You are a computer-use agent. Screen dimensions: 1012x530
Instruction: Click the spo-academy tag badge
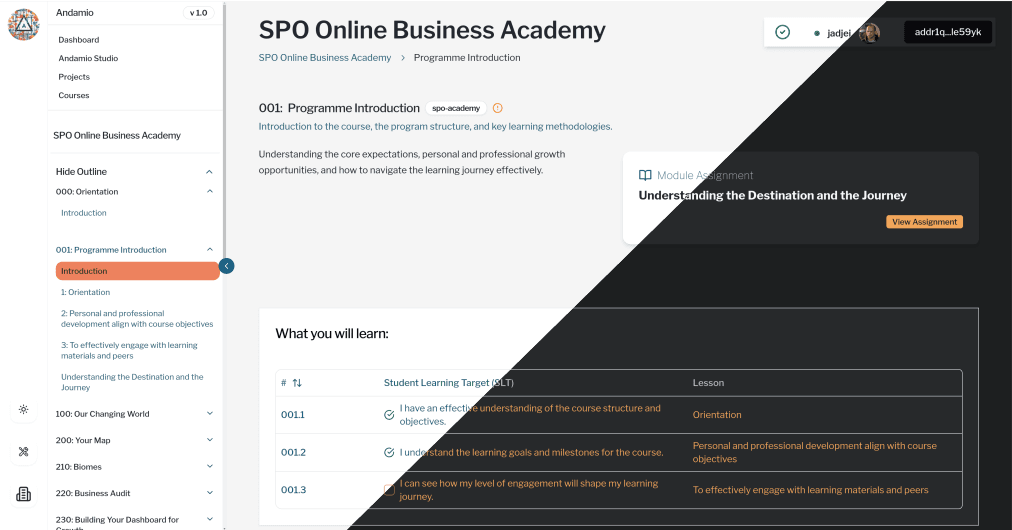[x=456, y=108]
